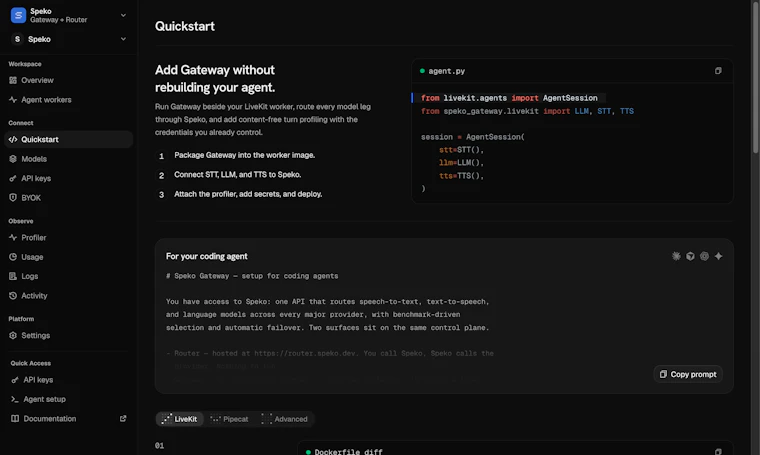Image resolution: width=760 pixels, height=455 pixels.
Task: Click the Claude starburst icon in coding agent card
Action: click(x=676, y=256)
